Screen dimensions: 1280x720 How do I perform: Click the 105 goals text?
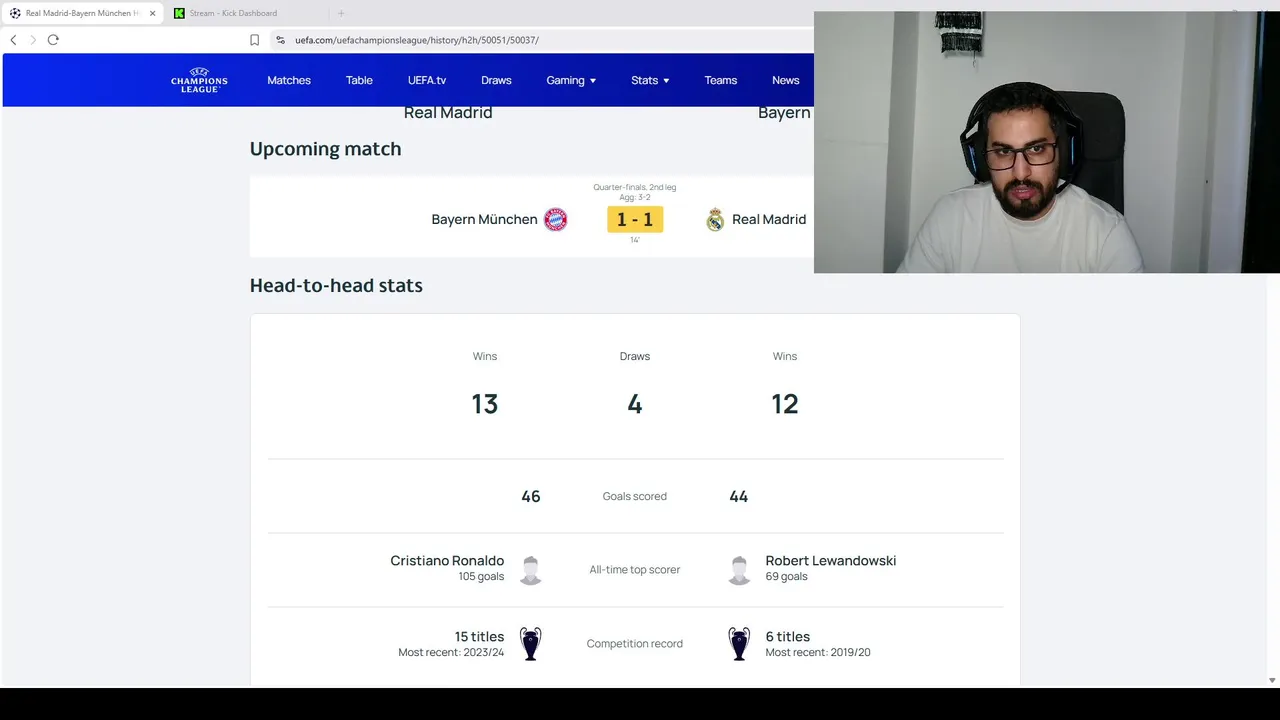(x=481, y=577)
